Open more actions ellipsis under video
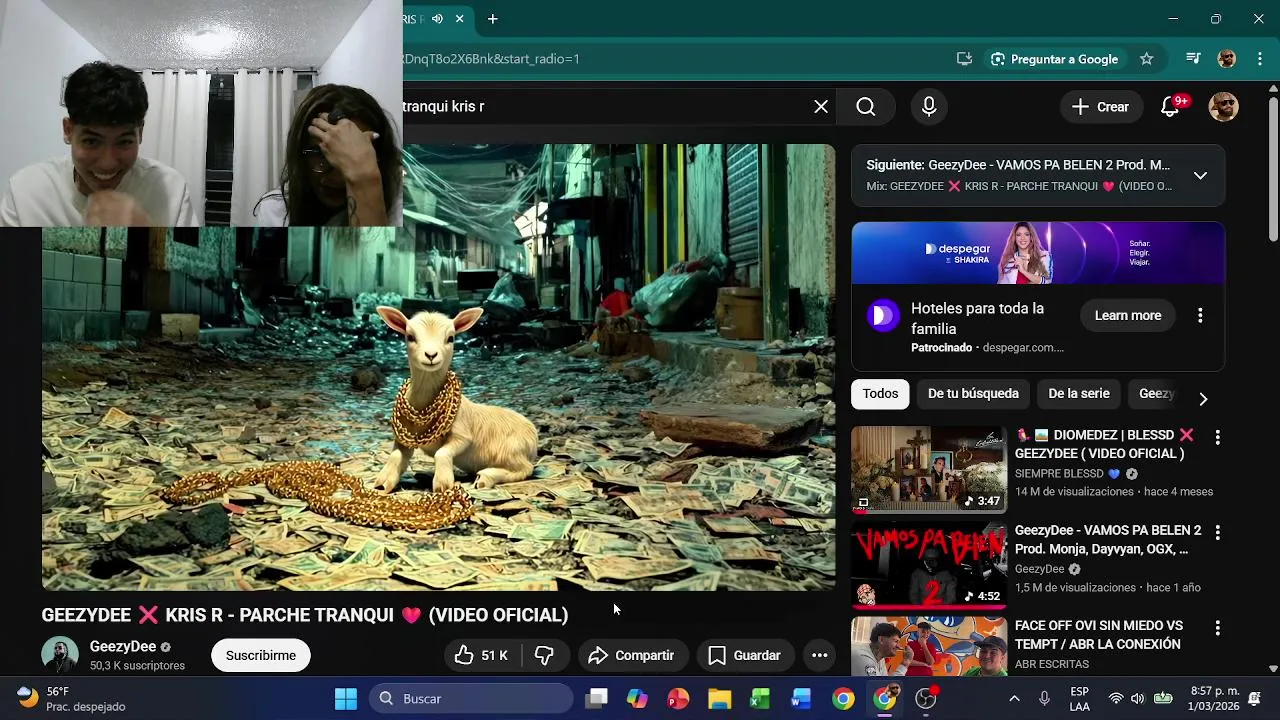Viewport: 1280px width, 720px height. 819,656
